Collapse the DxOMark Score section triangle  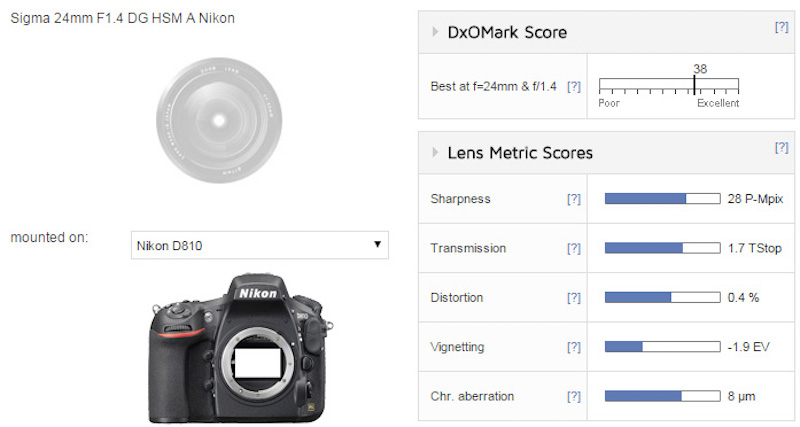click(435, 33)
